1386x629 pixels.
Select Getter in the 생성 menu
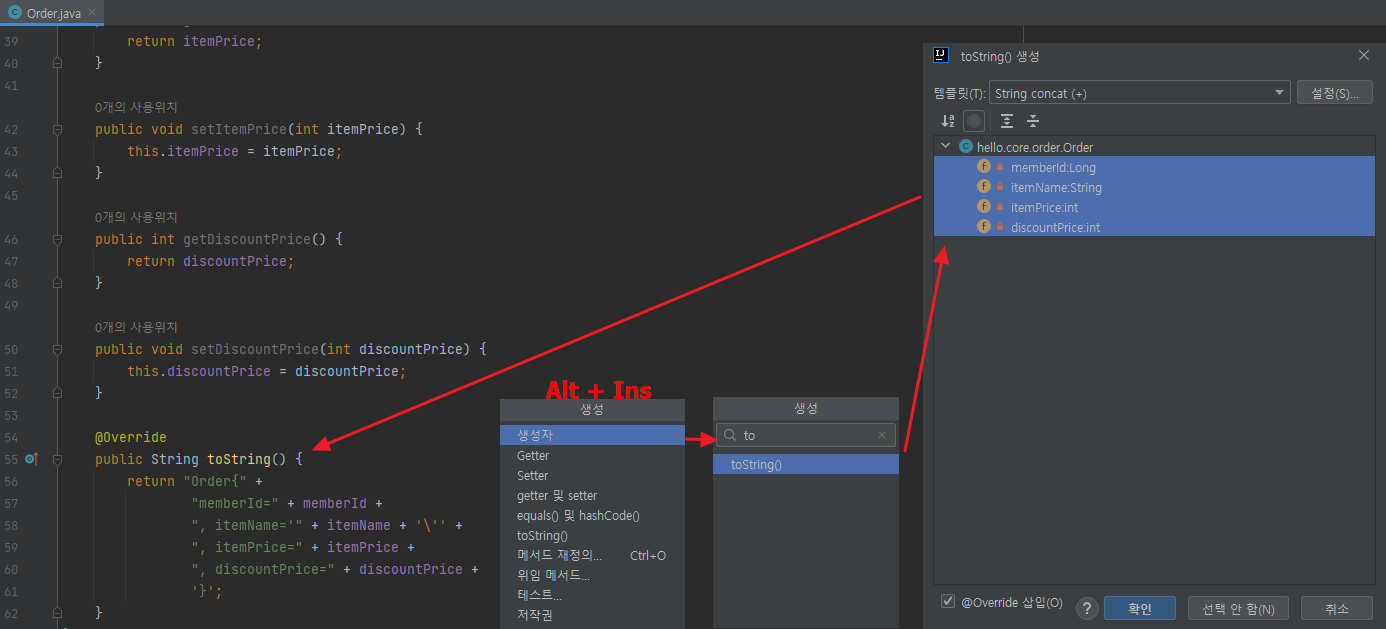[592, 455]
